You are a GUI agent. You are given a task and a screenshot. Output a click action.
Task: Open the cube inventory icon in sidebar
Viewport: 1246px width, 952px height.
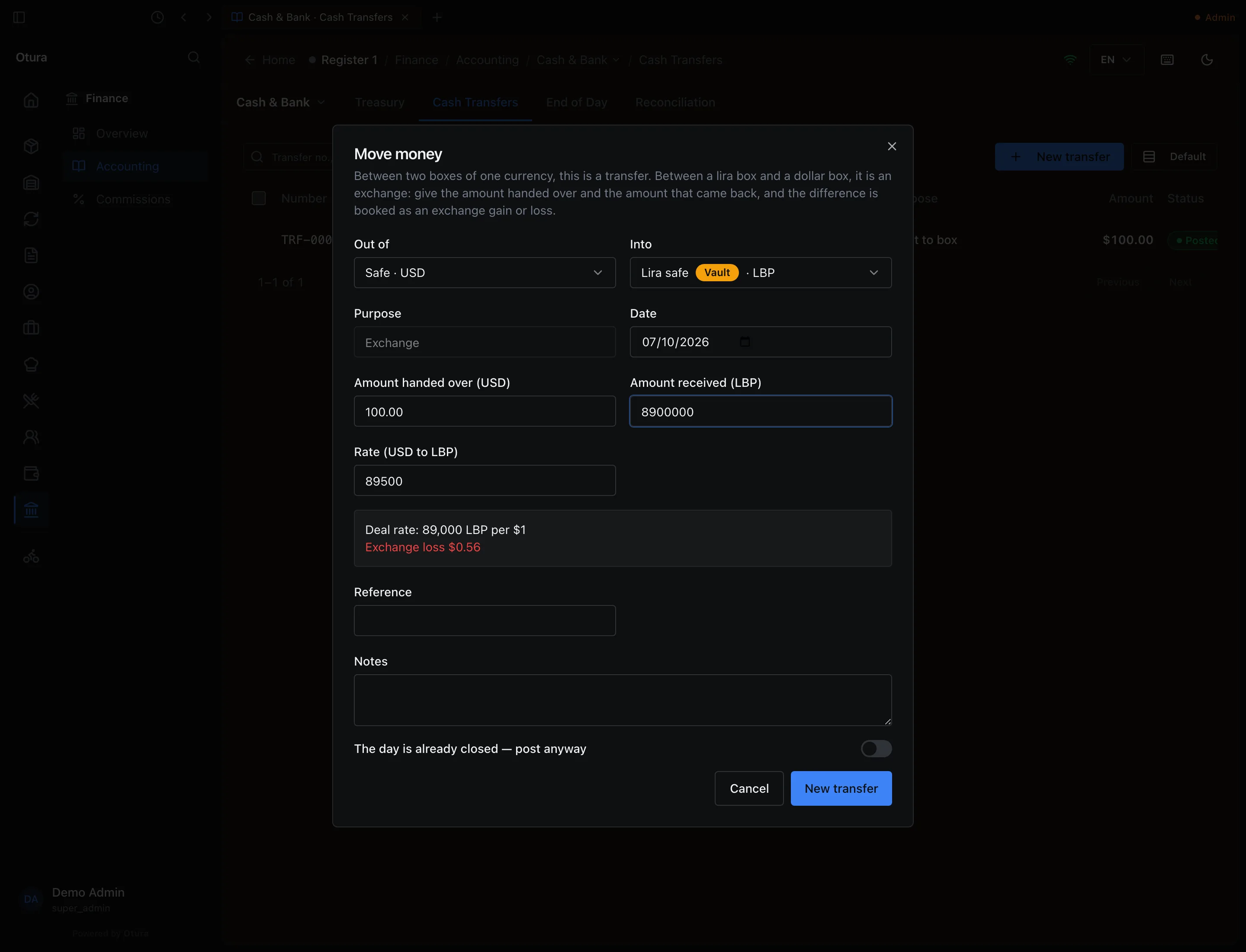tap(31, 146)
